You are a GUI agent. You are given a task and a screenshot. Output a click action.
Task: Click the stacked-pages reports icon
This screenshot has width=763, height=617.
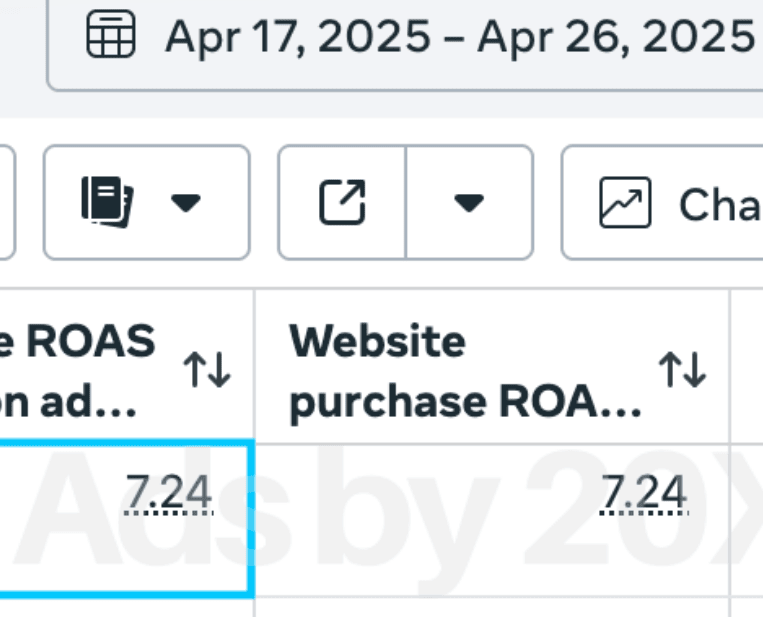(x=106, y=202)
